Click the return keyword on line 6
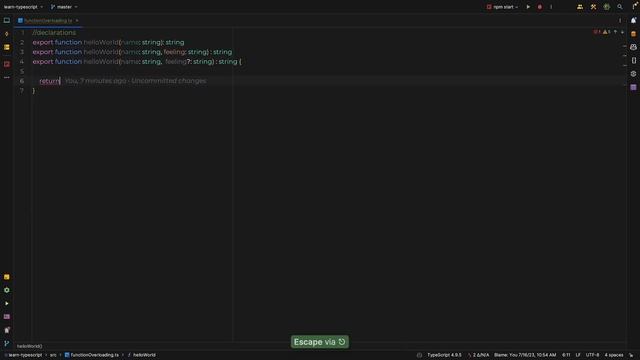 click(x=49, y=81)
